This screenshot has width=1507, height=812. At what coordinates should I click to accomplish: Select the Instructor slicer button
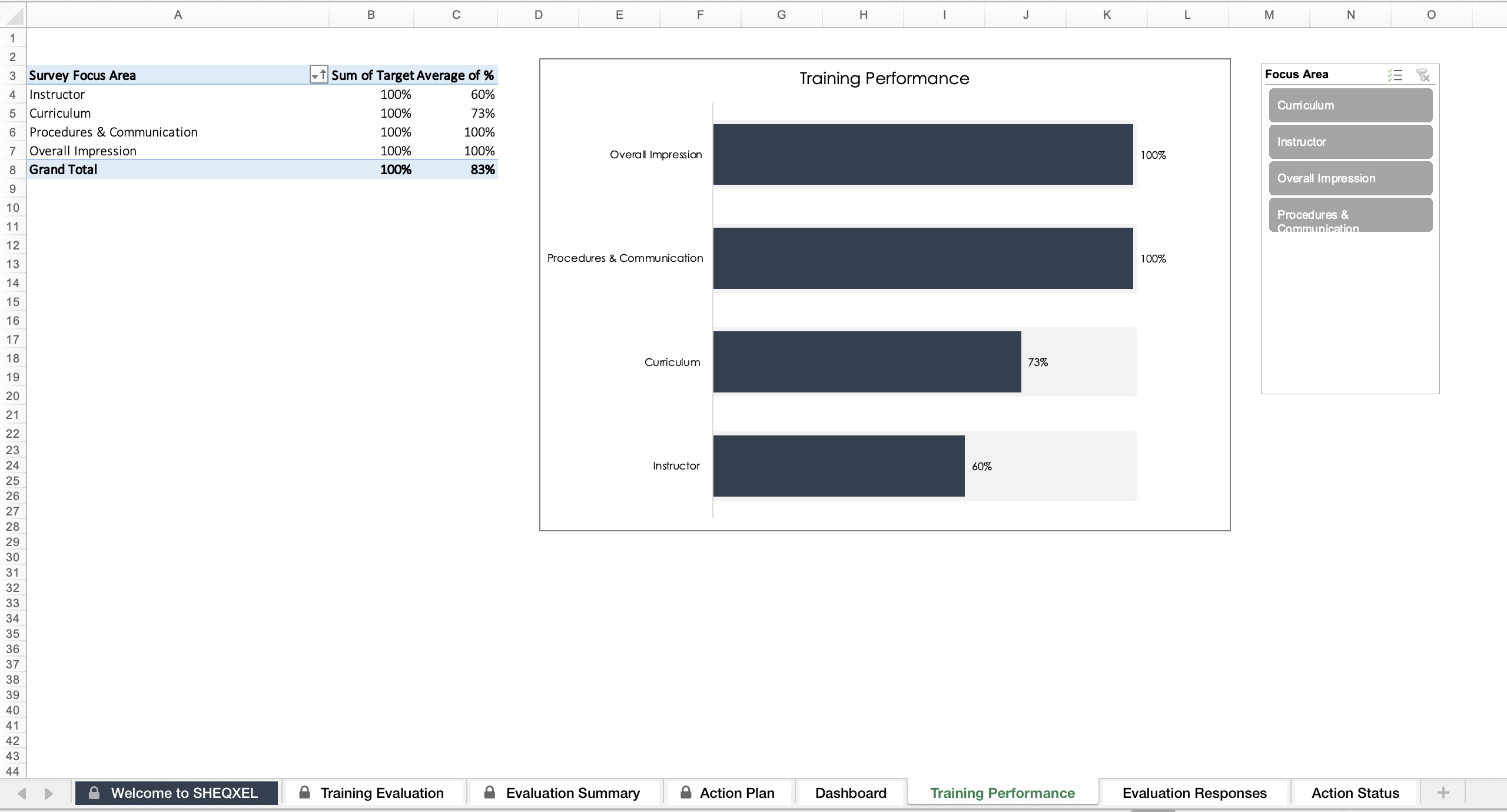tap(1350, 142)
